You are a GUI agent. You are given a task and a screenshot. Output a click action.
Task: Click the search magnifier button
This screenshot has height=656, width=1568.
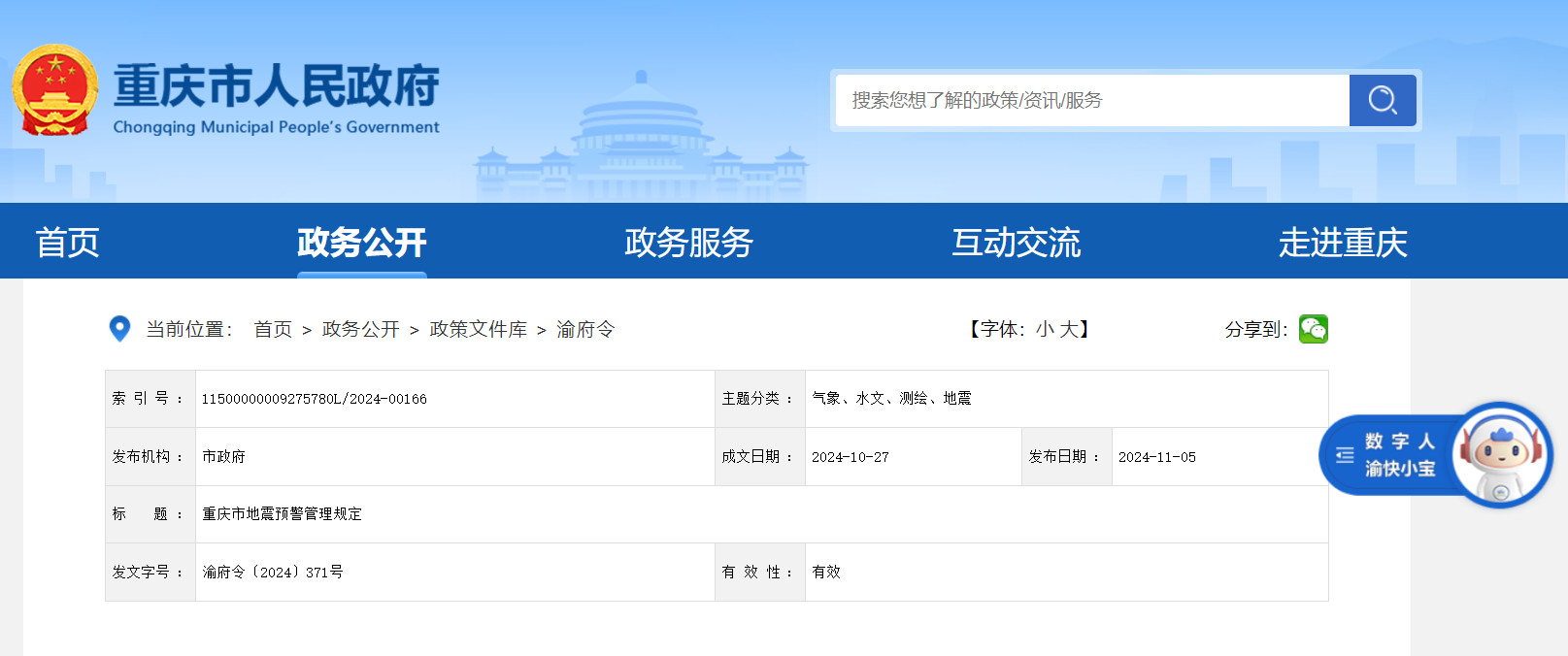(1383, 100)
